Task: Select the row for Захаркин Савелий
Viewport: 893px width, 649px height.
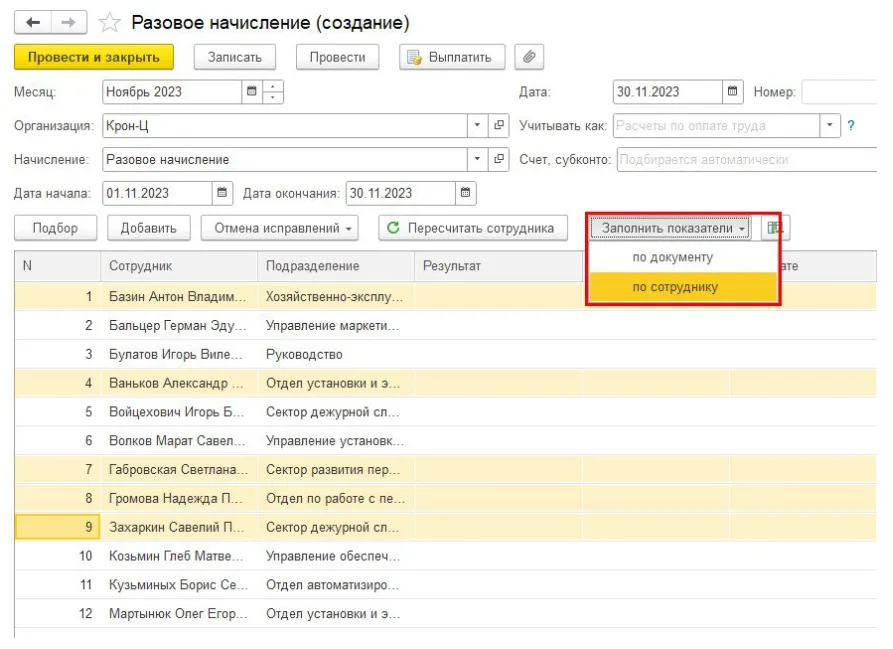Action: click(175, 527)
